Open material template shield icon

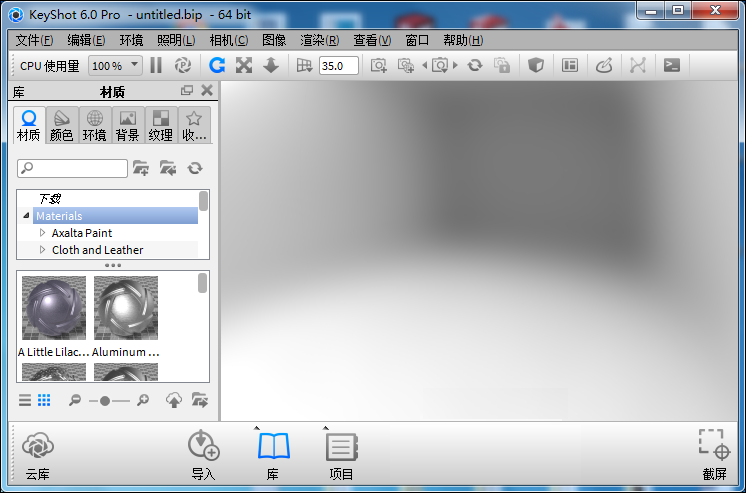[536, 65]
